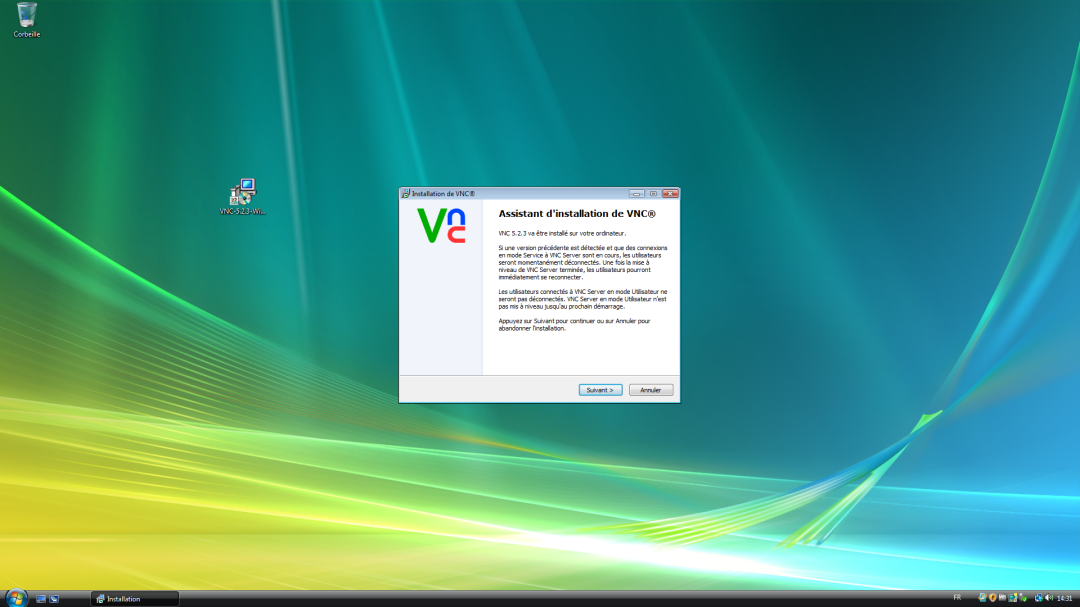The height and width of the screenshot is (607, 1080).
Task: Click the VNC tray icon in the notification area
Action: [1003, 598]
